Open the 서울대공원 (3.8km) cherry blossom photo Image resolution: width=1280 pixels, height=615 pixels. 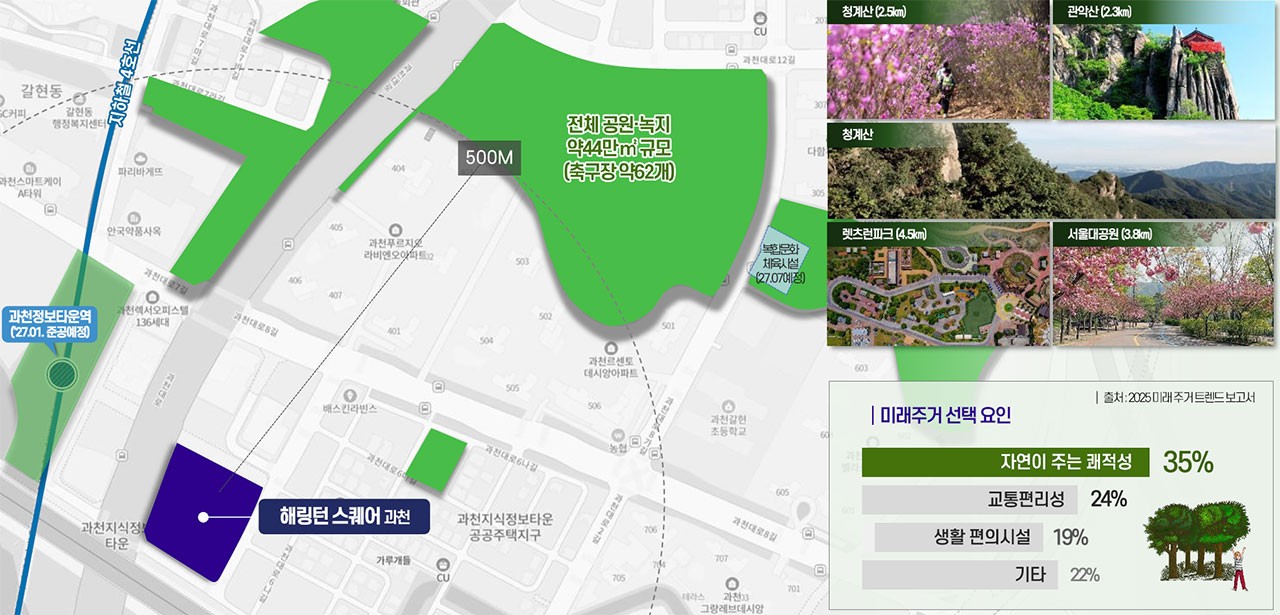click(1166, 284)
